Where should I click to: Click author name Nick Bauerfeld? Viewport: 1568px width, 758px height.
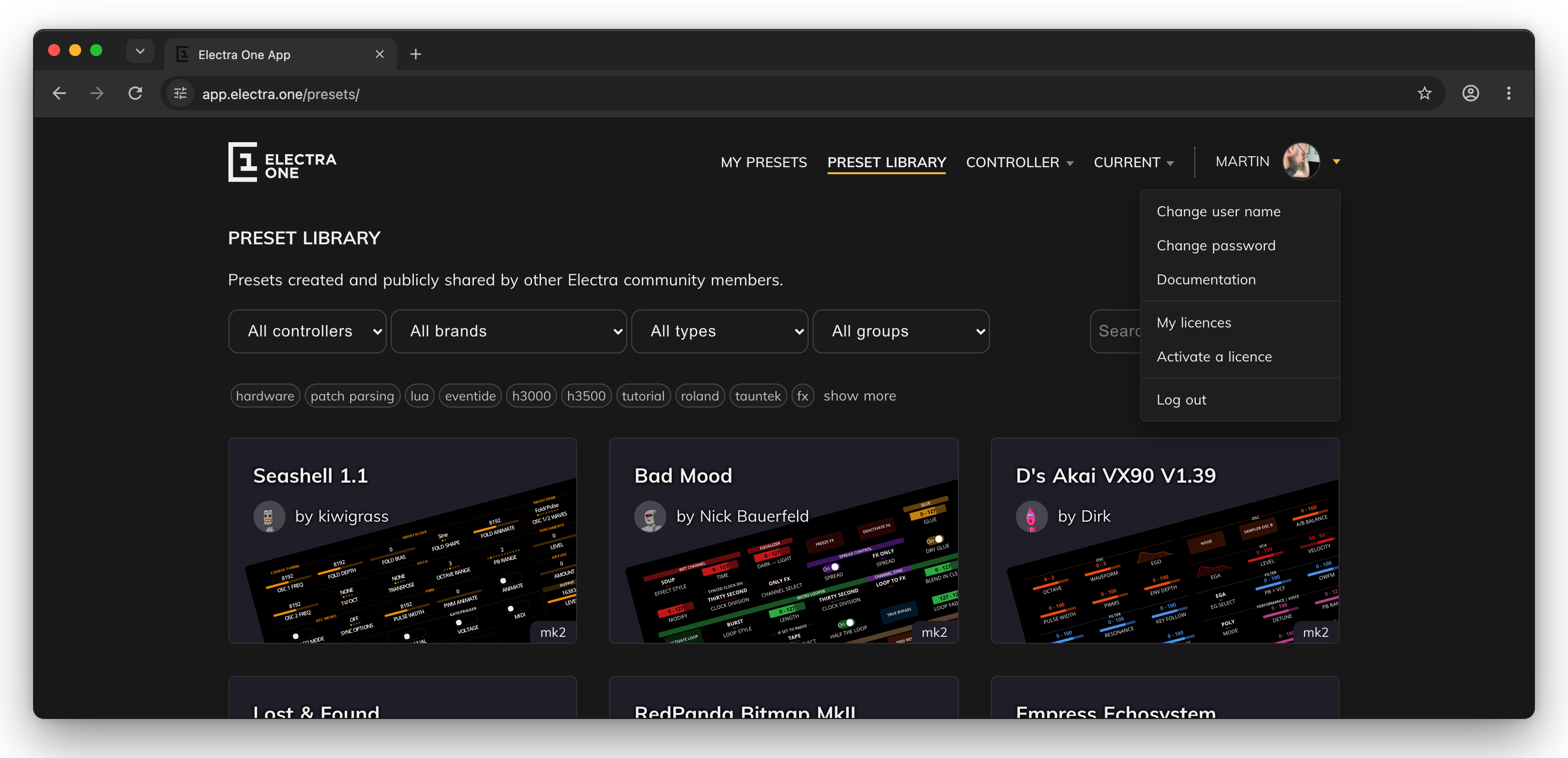click(x=753, y=517)
